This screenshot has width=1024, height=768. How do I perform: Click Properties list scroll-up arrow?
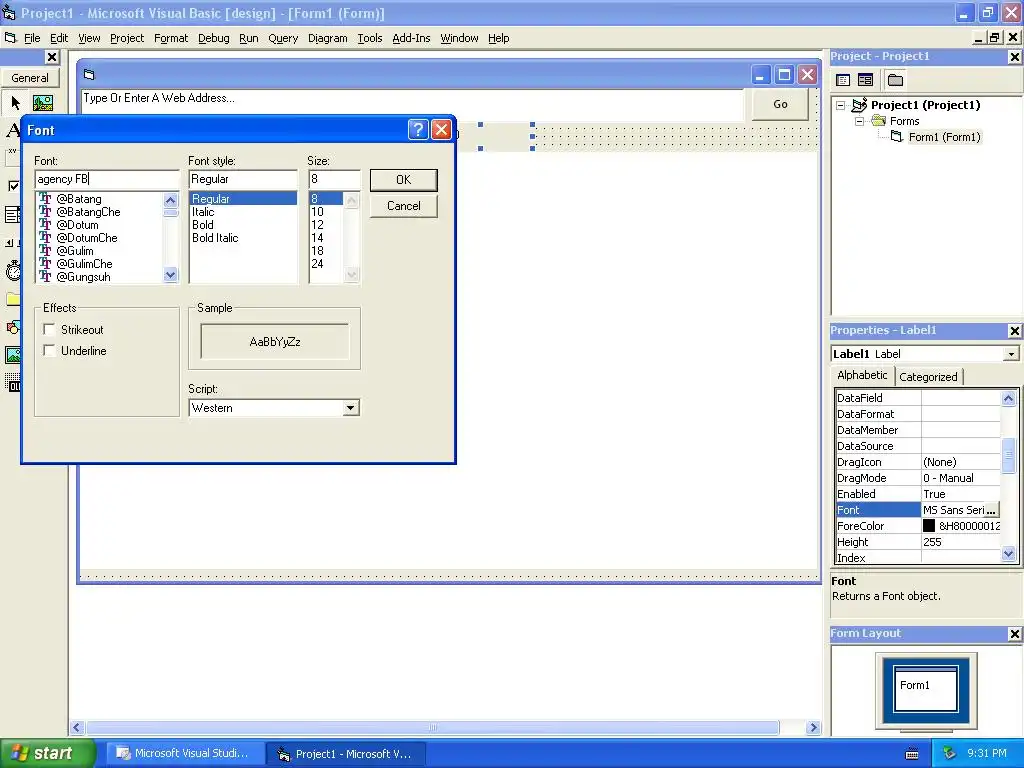[x=1009, y=398]
